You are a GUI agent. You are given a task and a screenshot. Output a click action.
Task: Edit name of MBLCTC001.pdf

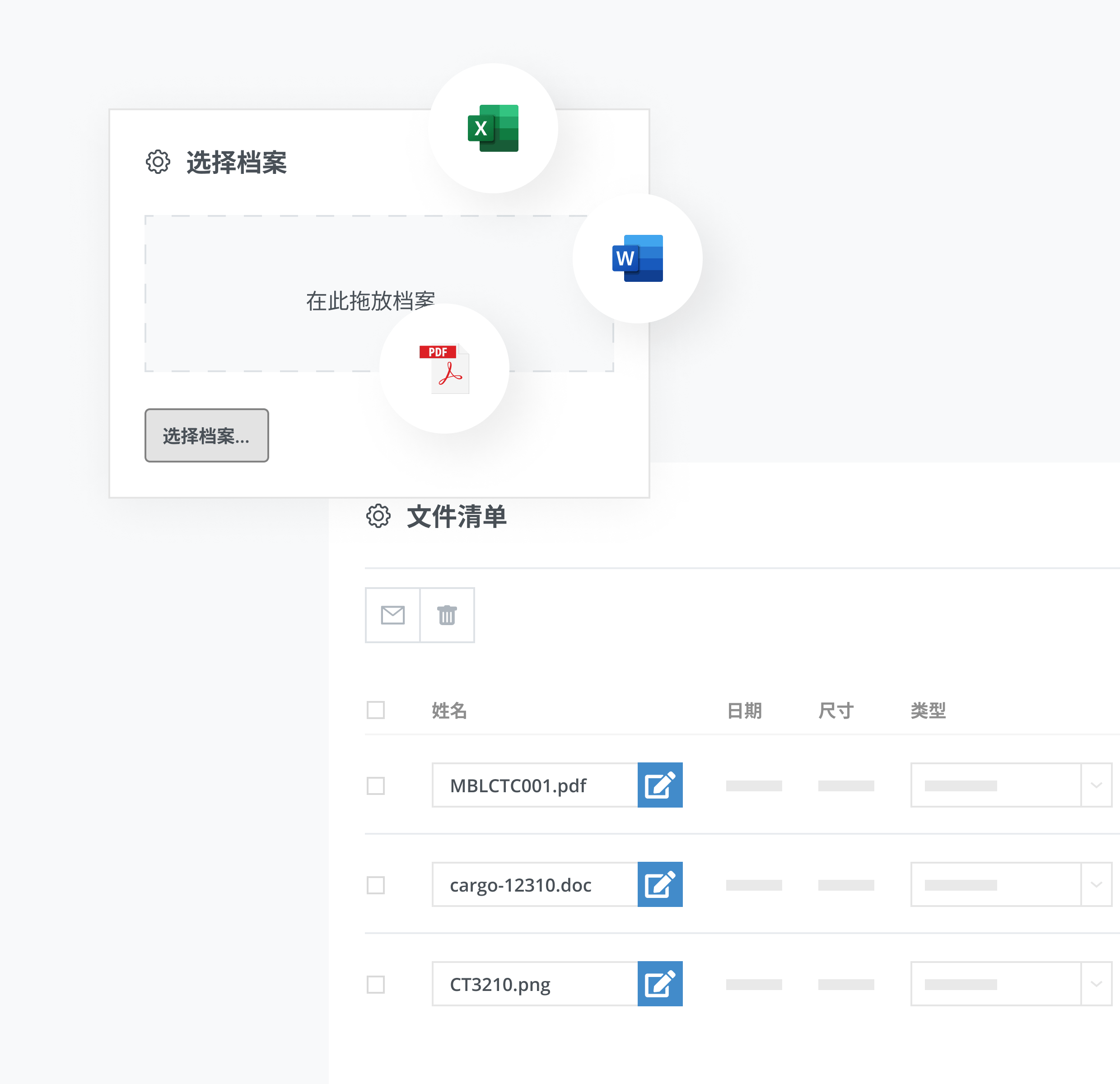pos(660,785)
